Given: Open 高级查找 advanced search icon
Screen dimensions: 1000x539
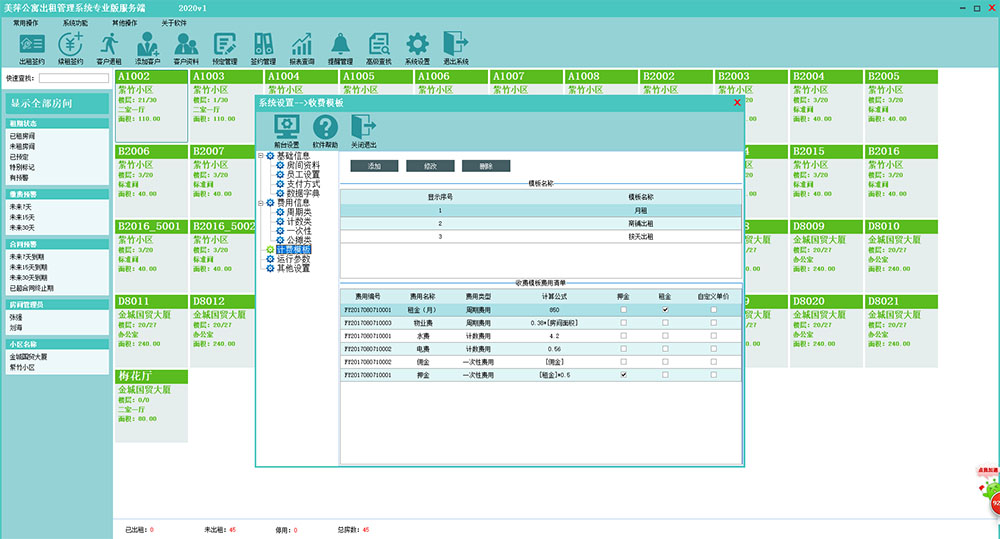Looking at the screenshot, I should click(x=379, y=46).
